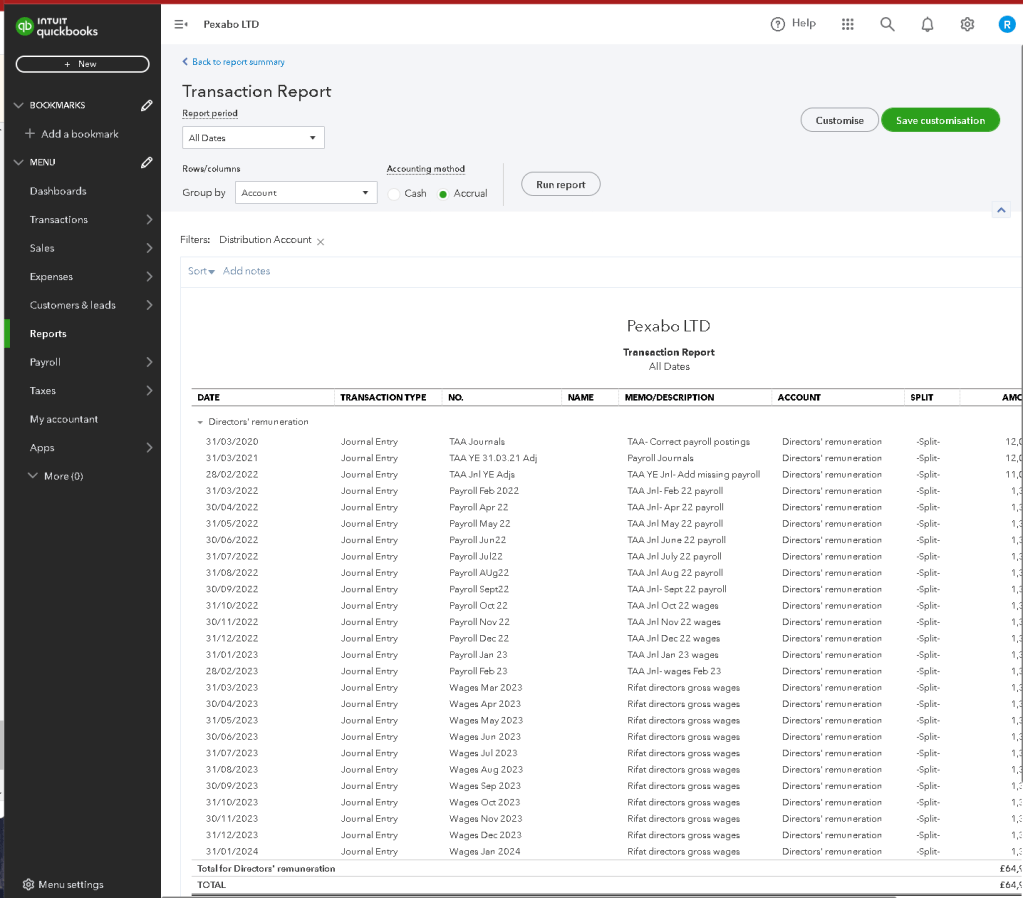The height and width of the screenshot is (898, 1023).
Task: Click 'TAA- Correct payroll postings' memo
Action: 688,442
